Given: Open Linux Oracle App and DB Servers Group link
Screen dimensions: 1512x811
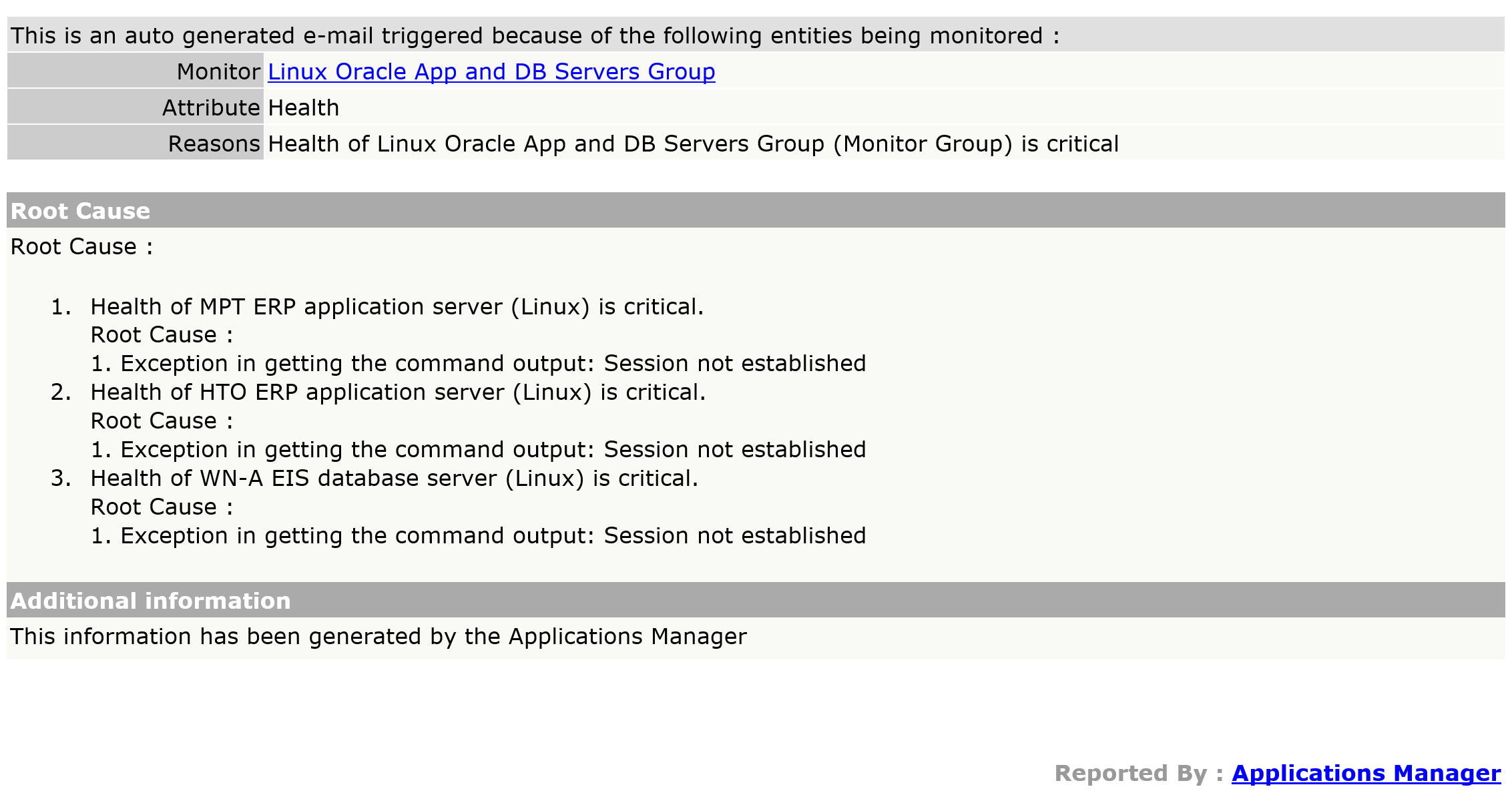Looking at the screenshot, I should [491, 71].
